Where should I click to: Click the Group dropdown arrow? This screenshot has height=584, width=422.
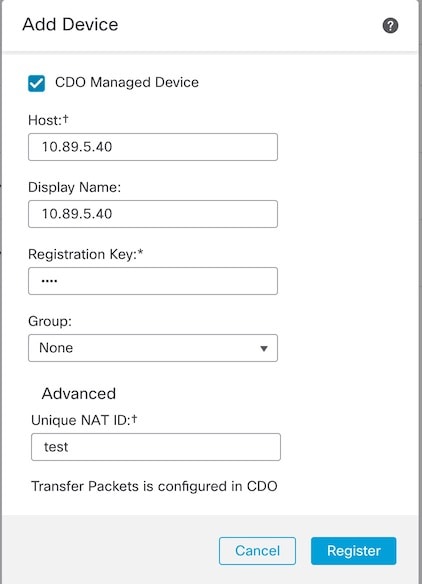264,349
